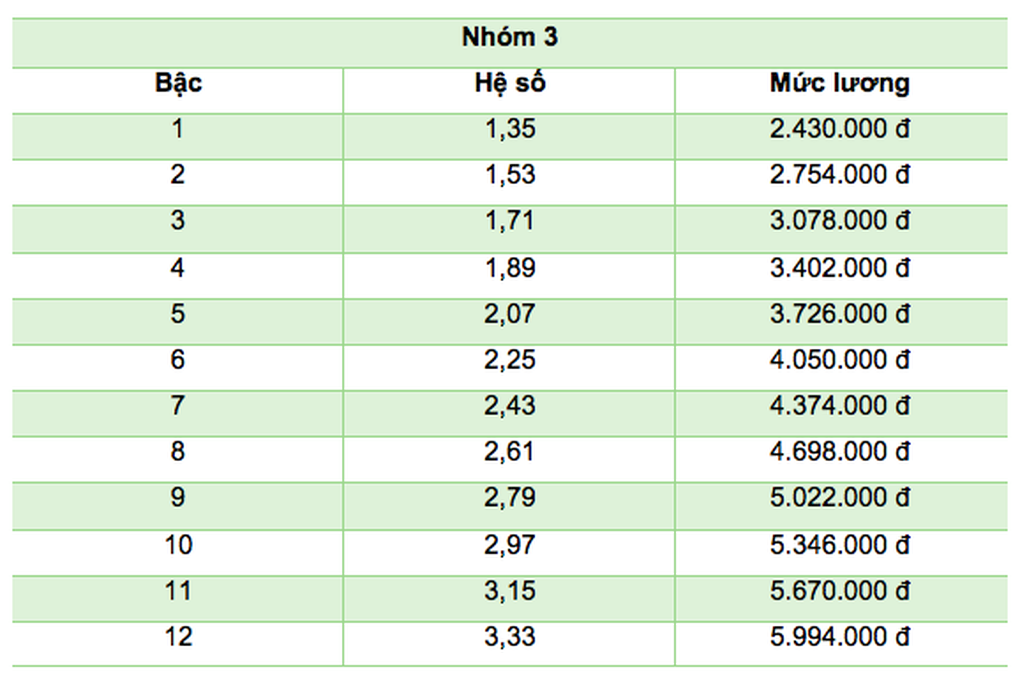Click the salary cell 3.402.000 đ
The image size is (1020, 681).
[840, 268]
